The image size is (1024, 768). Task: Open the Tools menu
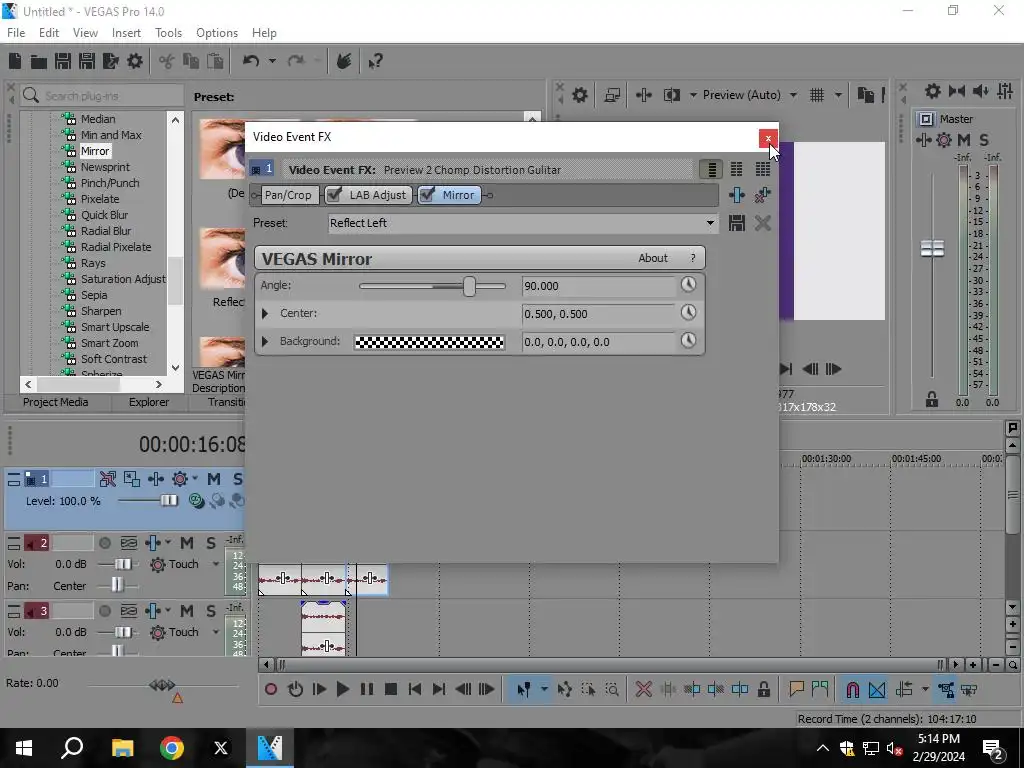(x=168, y=33)
